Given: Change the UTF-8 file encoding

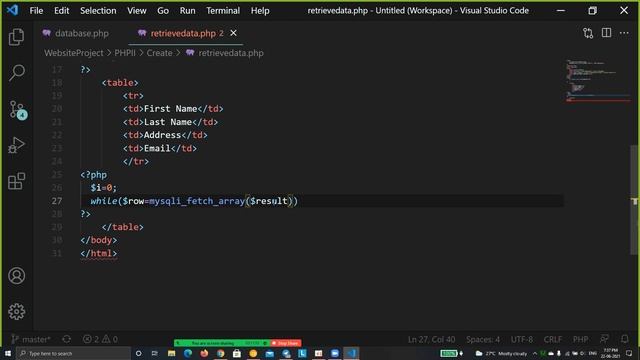Looking at the screenshot, I should (x=522, y=339).
